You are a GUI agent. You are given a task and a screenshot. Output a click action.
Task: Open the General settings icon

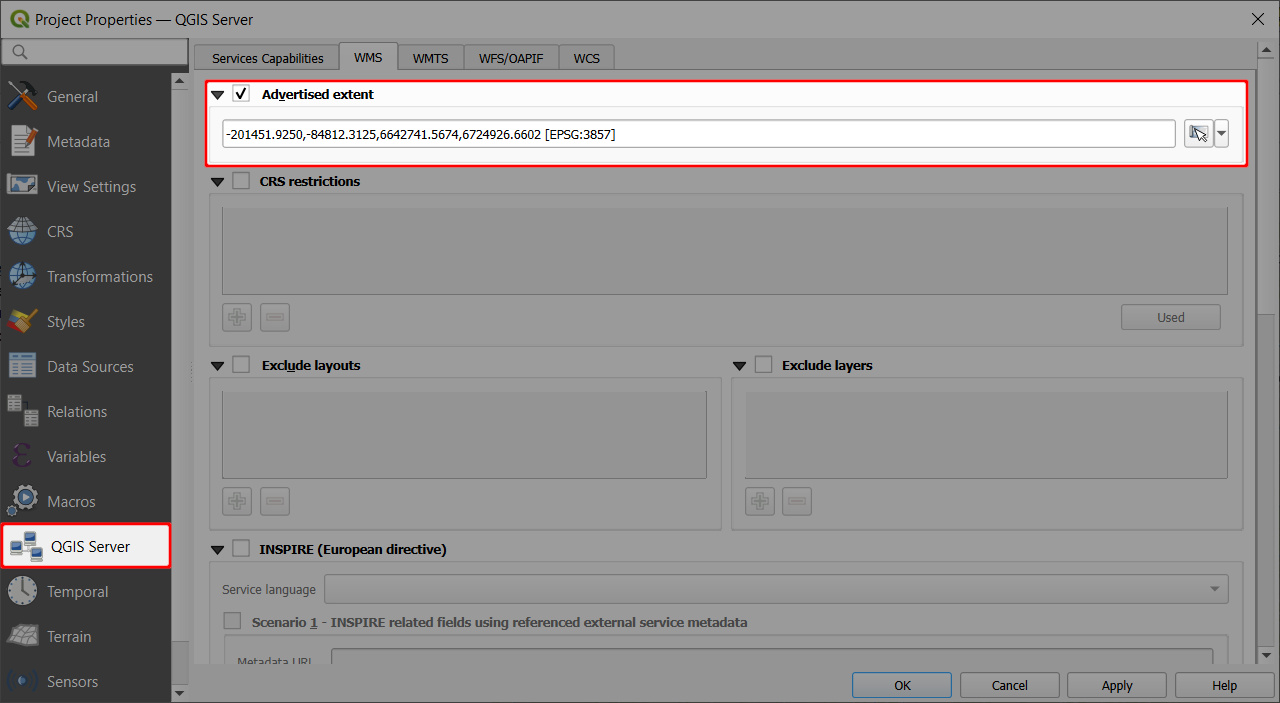22,96
